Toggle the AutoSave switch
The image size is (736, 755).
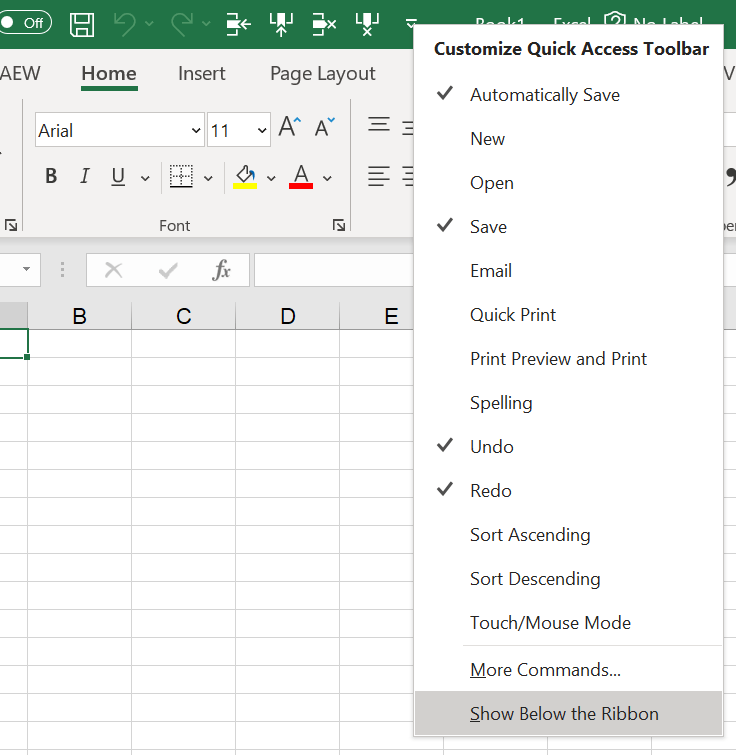point(25,22)
